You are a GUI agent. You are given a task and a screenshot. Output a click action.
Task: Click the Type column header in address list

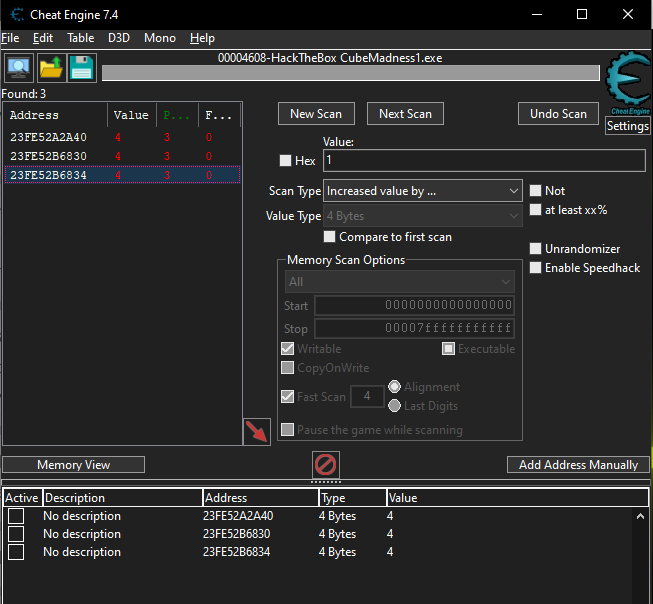pyautogui.click(x=353, y=498)
